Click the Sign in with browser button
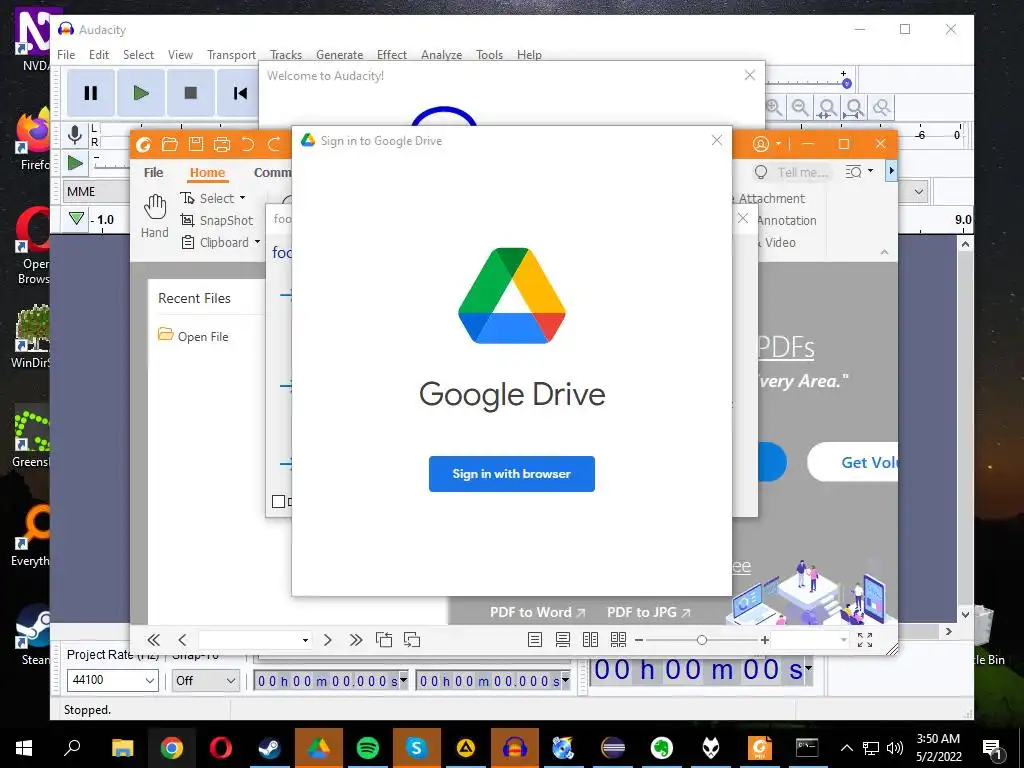Screen dimensions: 1024x768 (511, 473)
